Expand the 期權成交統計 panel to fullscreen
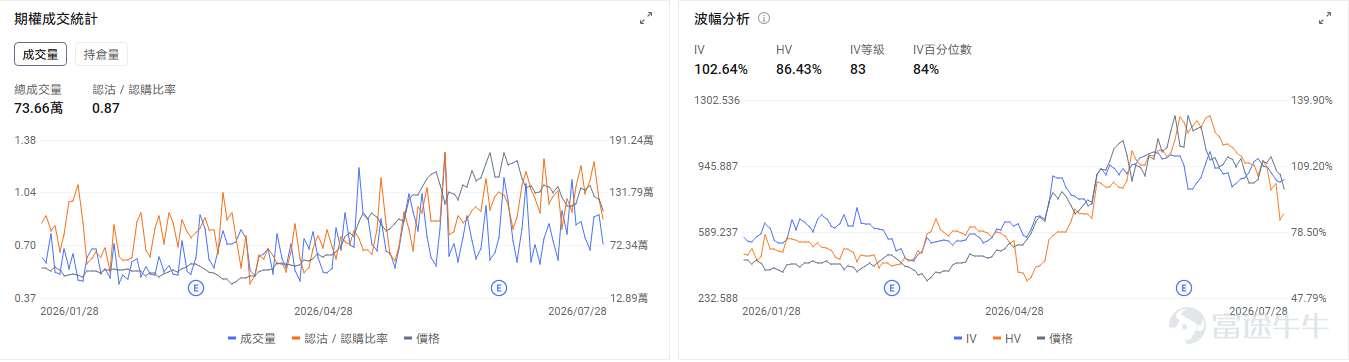1349x362 pixels. coord(645,18)
